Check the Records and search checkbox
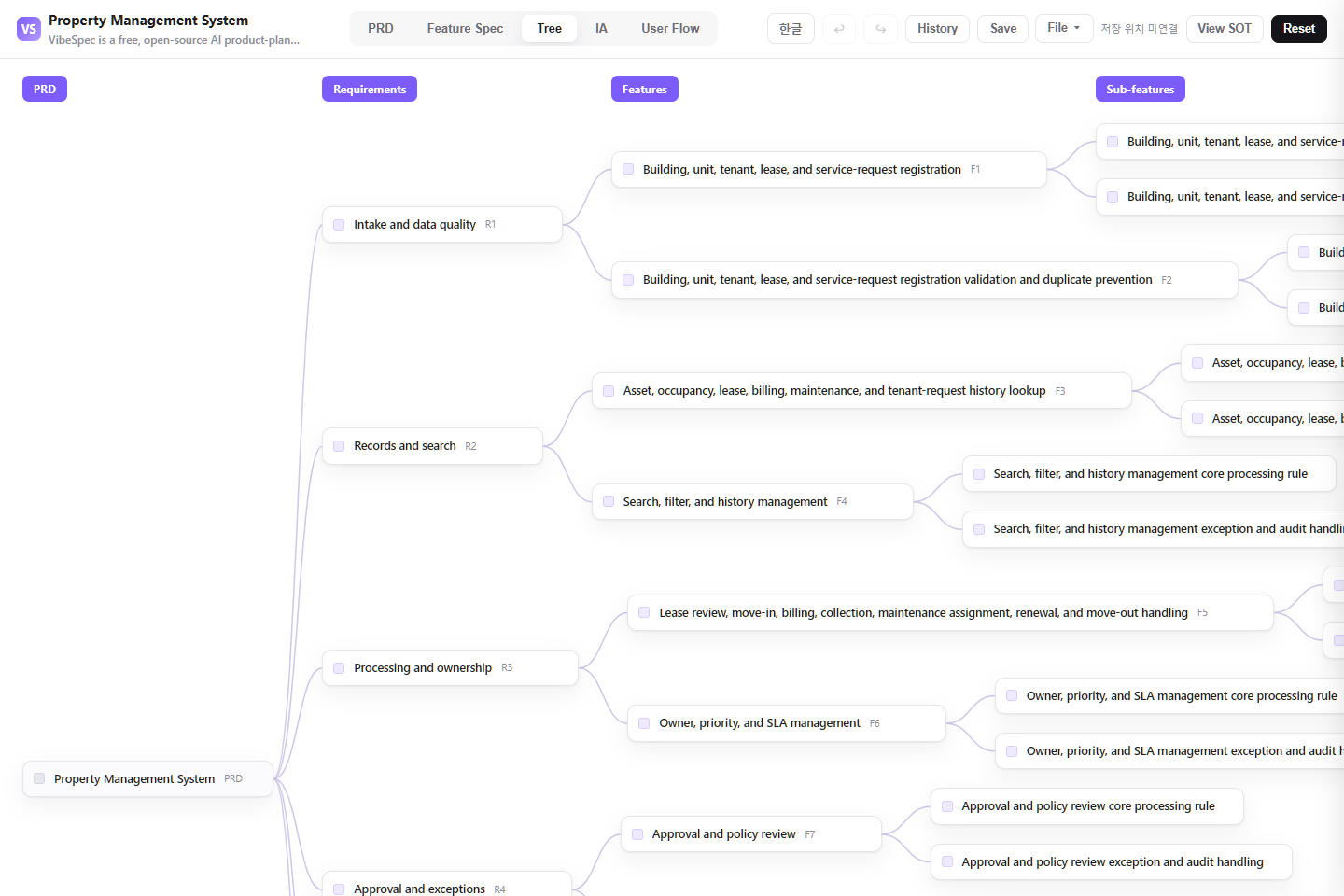Viewport: 1344px width, 896px height. click(x=339, y=446)
